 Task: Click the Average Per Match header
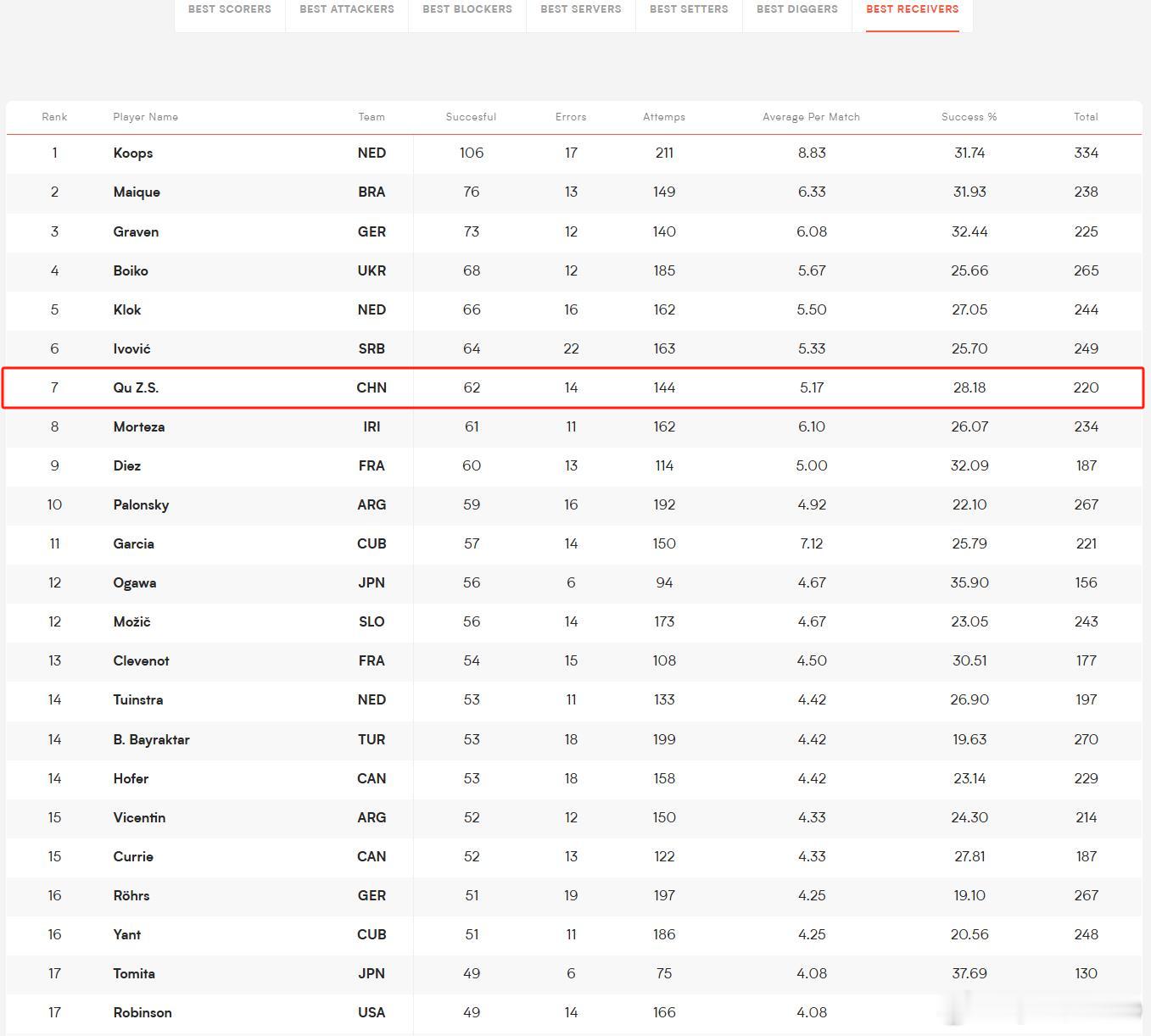tap(812, 117)
